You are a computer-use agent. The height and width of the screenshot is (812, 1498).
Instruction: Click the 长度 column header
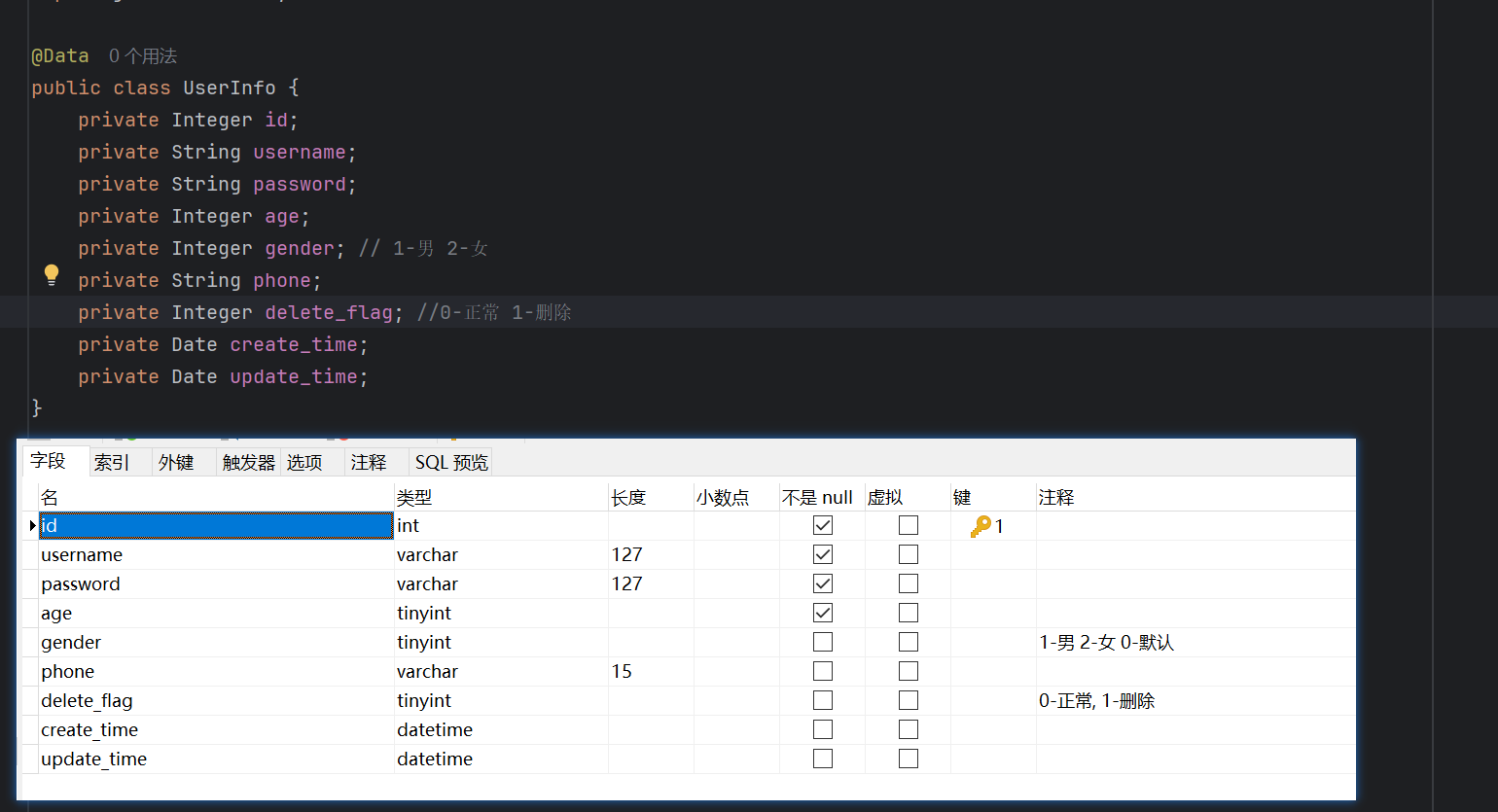pyautogui.click(x=651, y=498)
